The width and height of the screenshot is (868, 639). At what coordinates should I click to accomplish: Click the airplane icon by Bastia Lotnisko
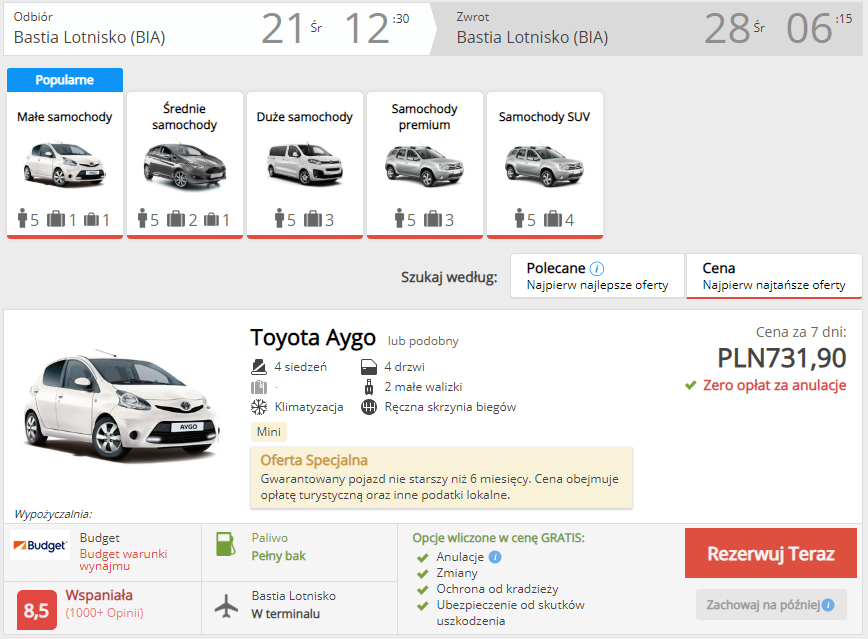[226, 606]
